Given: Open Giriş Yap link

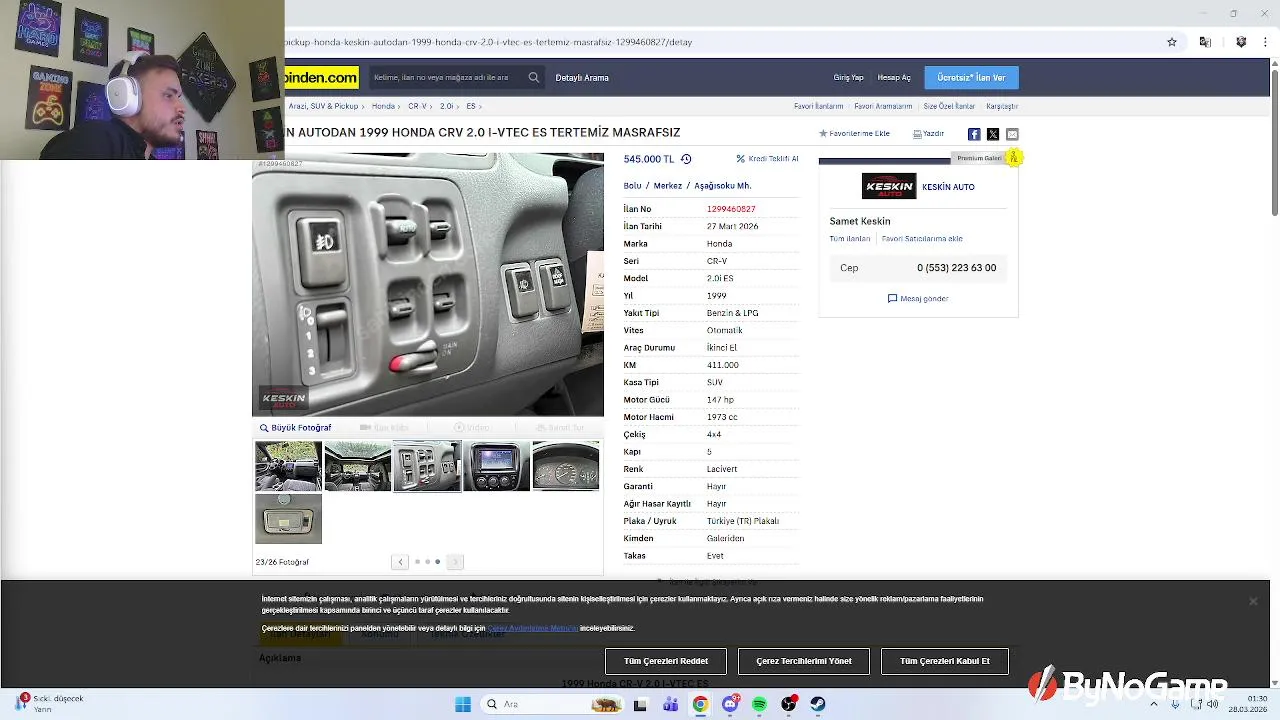Looking at the screenshot, I should (849, 78).
